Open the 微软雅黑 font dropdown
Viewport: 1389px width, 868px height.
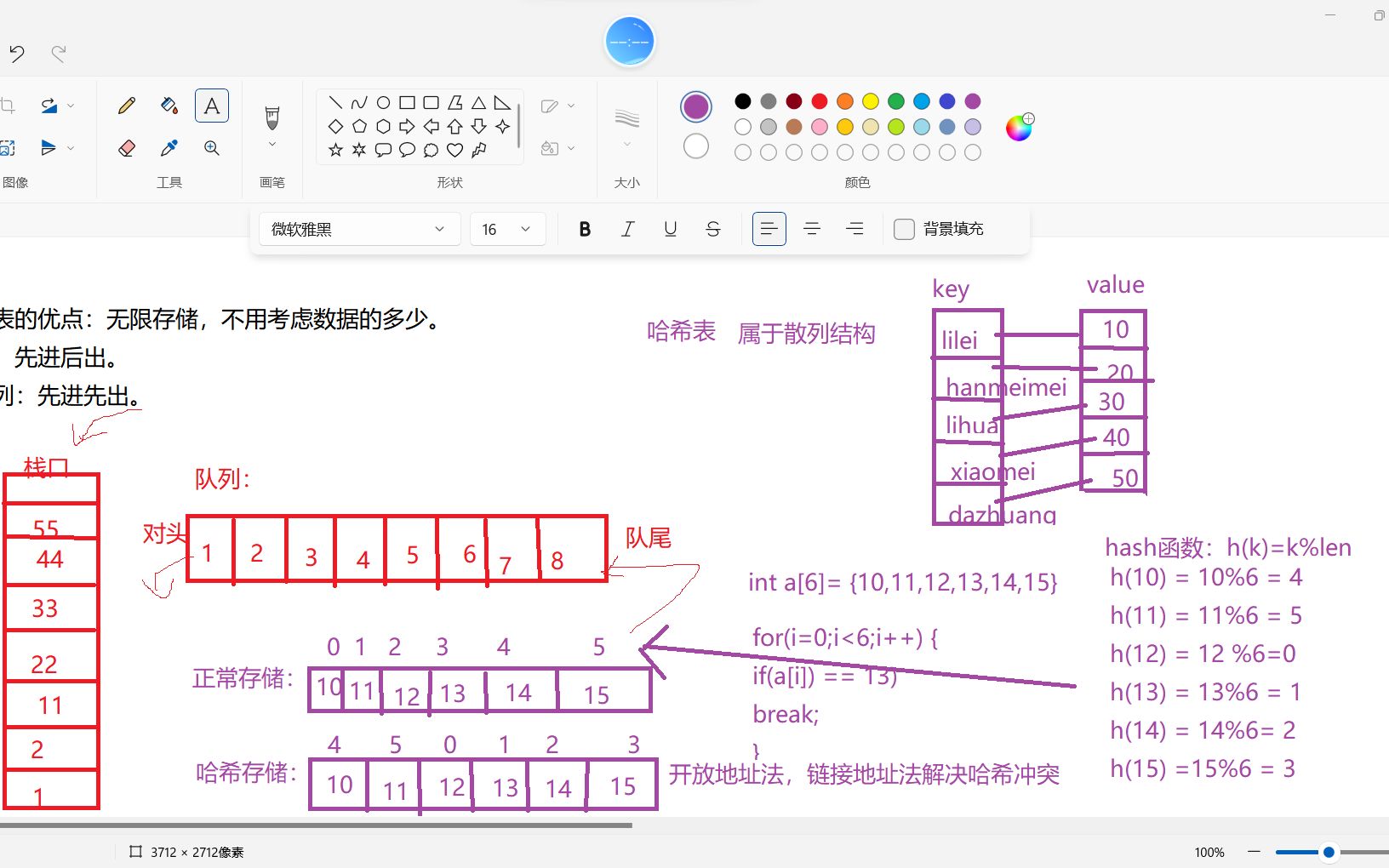[x=359, y=229]
